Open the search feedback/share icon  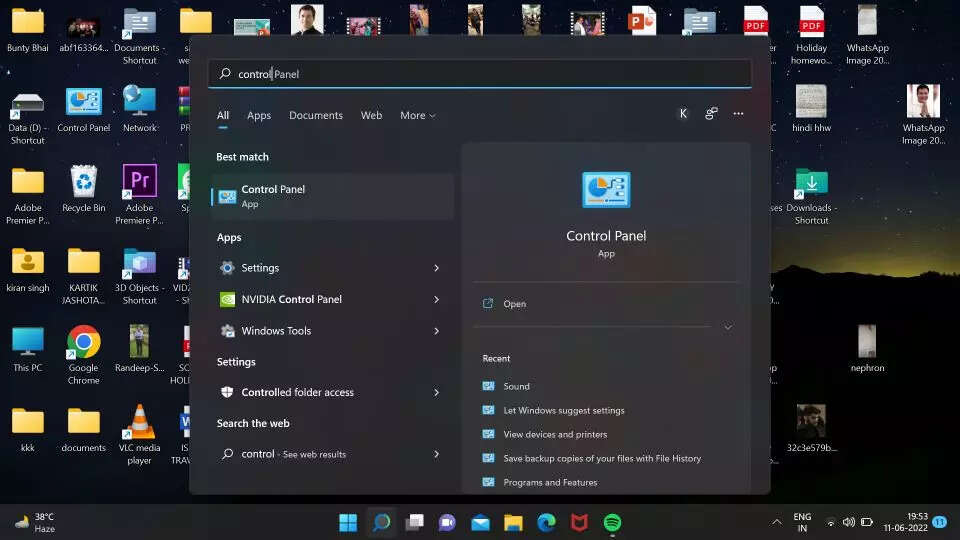pos(711,114)
